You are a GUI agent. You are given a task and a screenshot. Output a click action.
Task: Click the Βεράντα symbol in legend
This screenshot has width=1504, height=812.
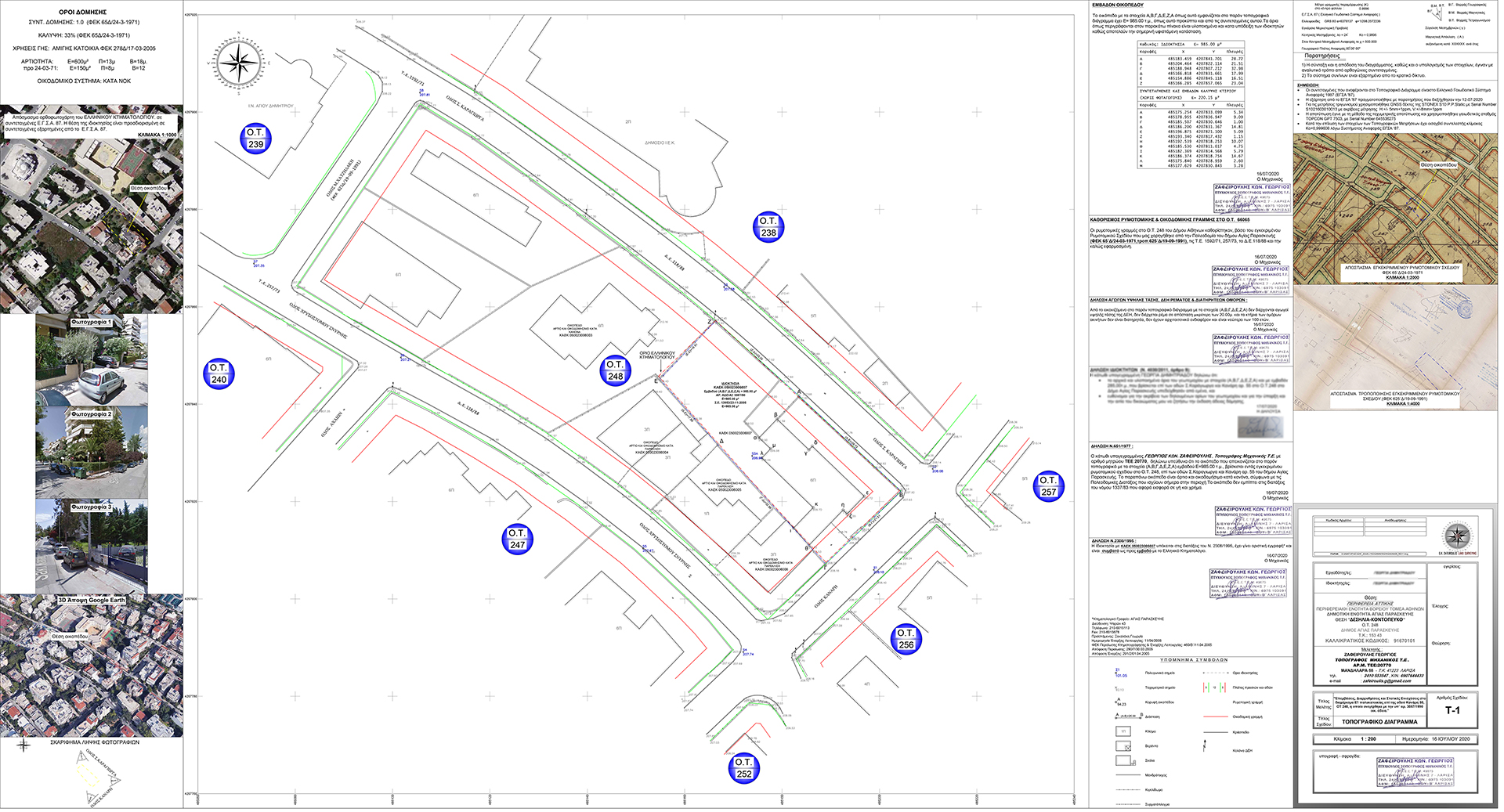tap(1123, 746)
